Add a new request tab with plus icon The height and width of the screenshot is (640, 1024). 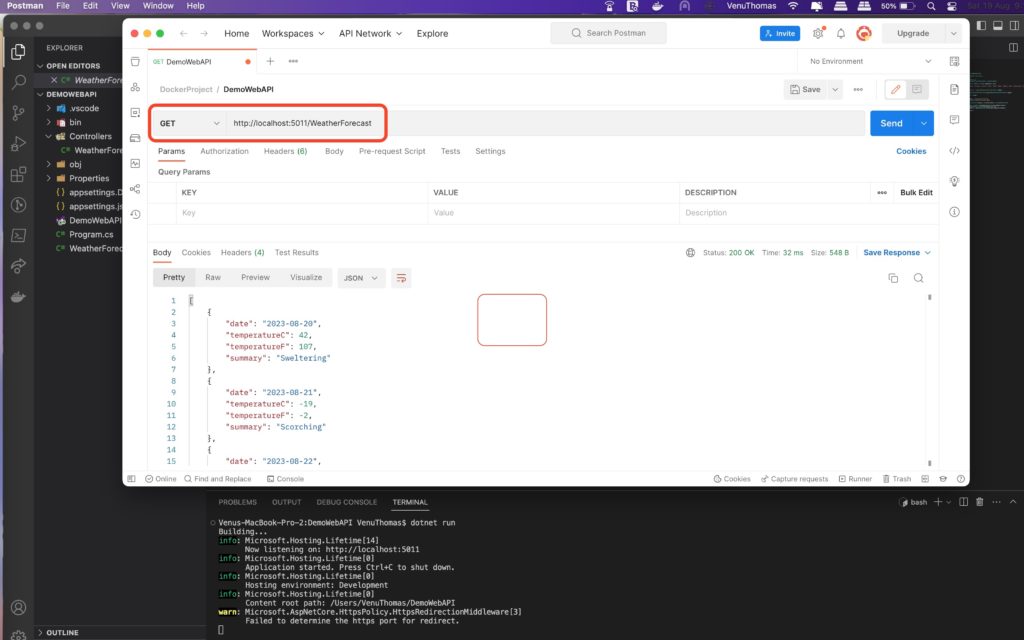(x=270, y=61)
